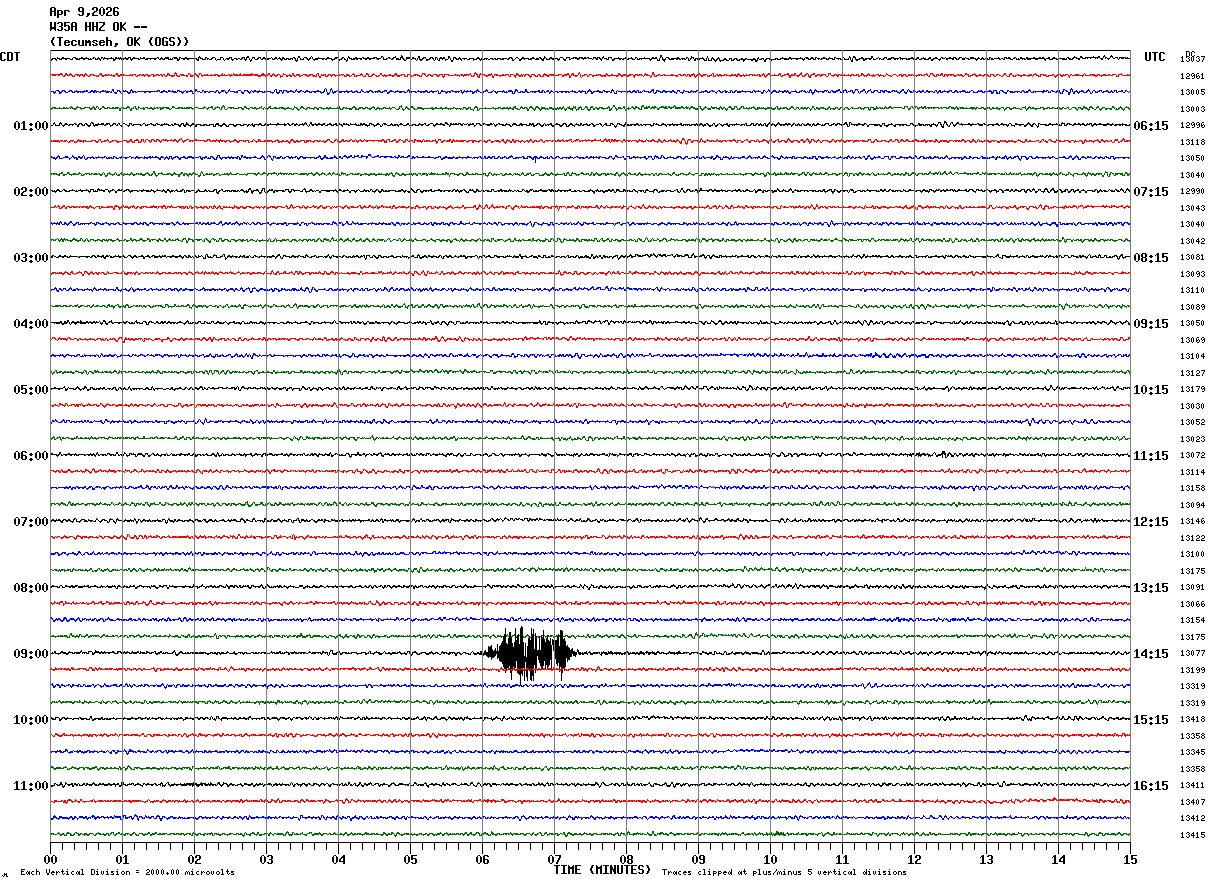Click minute 00 on the bottom axis

point(50,859)
